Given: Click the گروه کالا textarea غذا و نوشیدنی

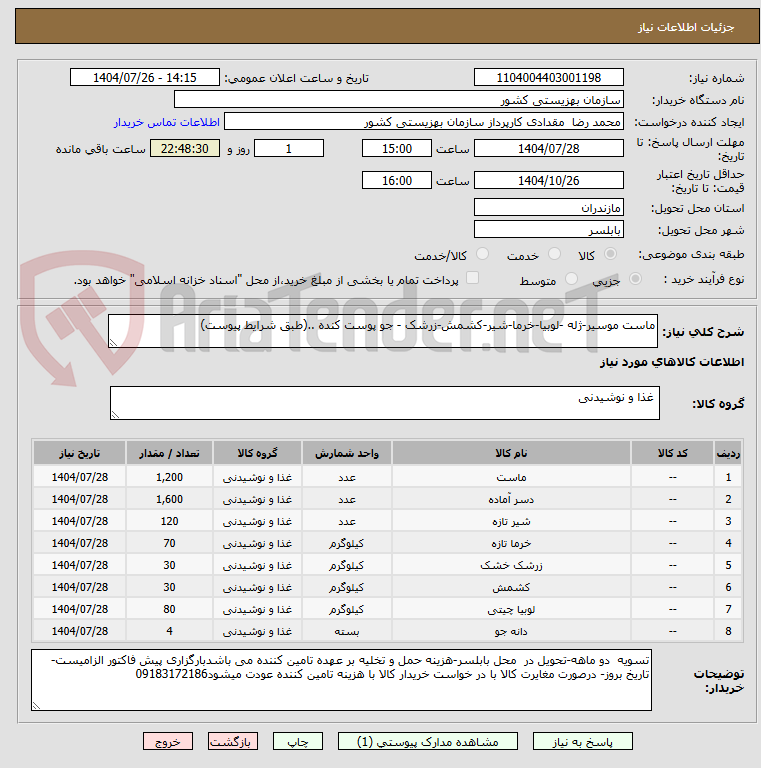Looking at the screenshot, I should click(384, 403).
